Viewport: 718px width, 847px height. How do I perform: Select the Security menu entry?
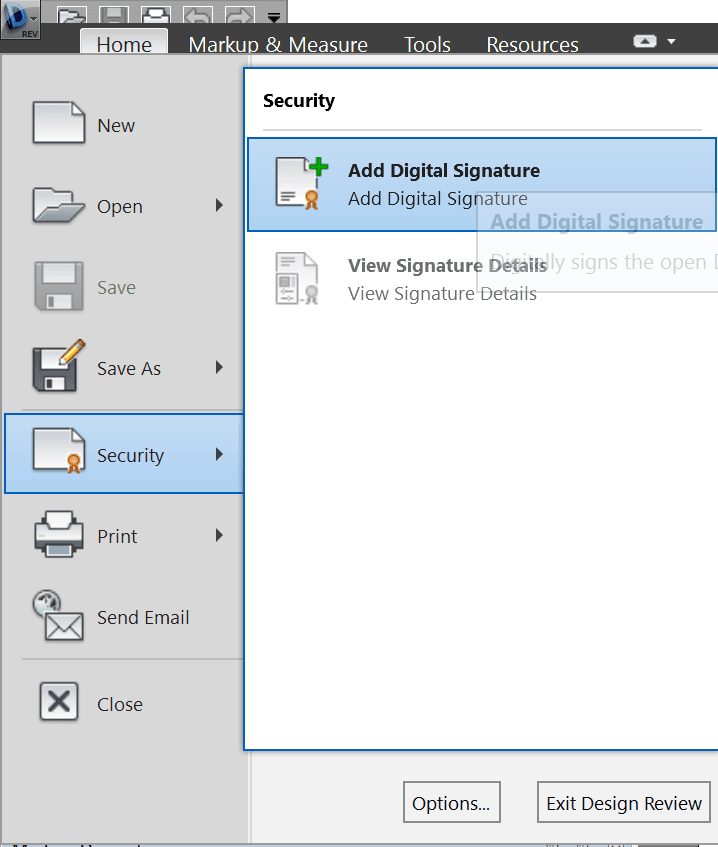pos(124,455)
